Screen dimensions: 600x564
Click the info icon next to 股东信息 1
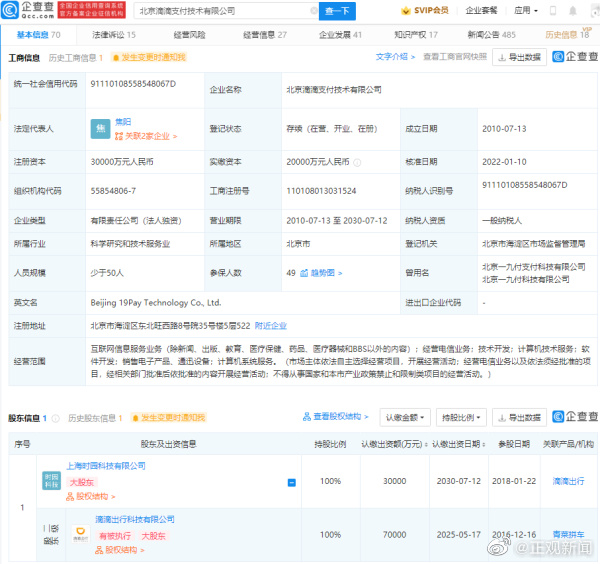click(x=55, y=419)
